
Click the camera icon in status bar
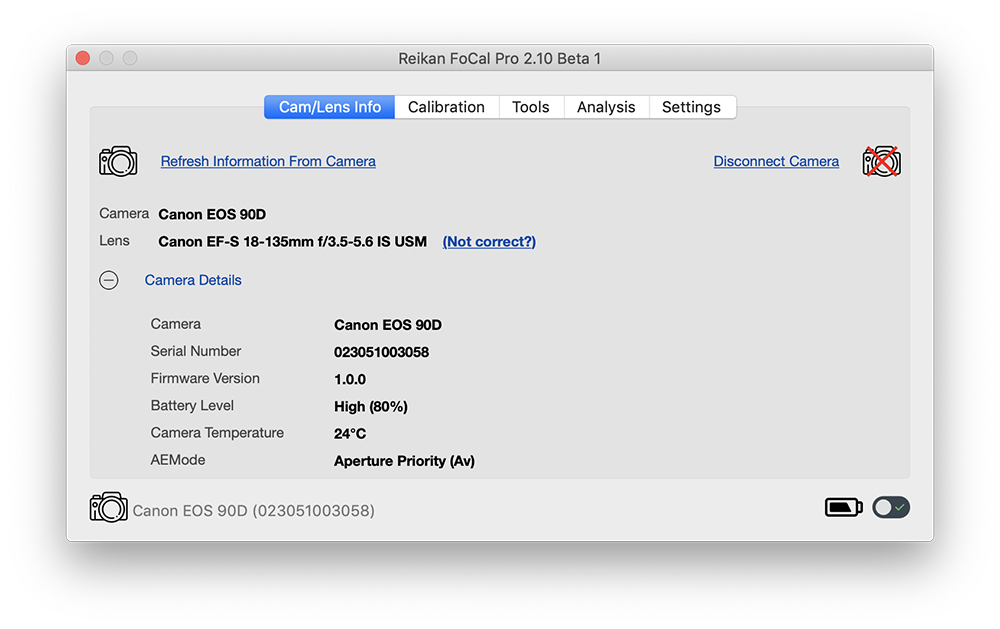pyautogui.click(x=108, y=507)
